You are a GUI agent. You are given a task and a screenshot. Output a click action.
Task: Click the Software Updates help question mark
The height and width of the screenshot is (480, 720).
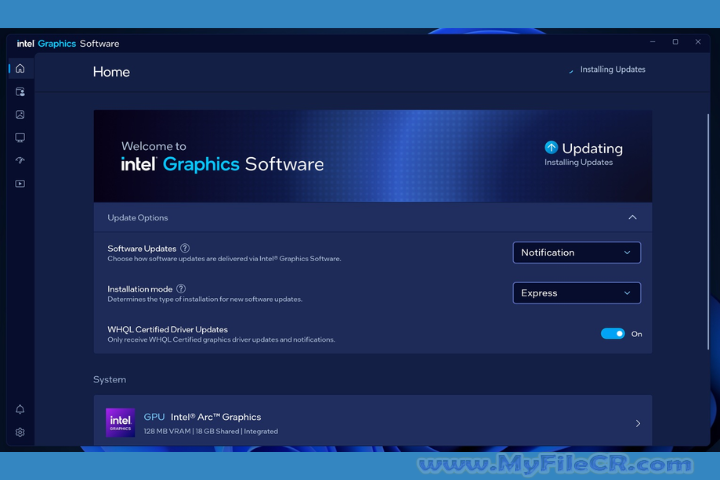[185, 248]
